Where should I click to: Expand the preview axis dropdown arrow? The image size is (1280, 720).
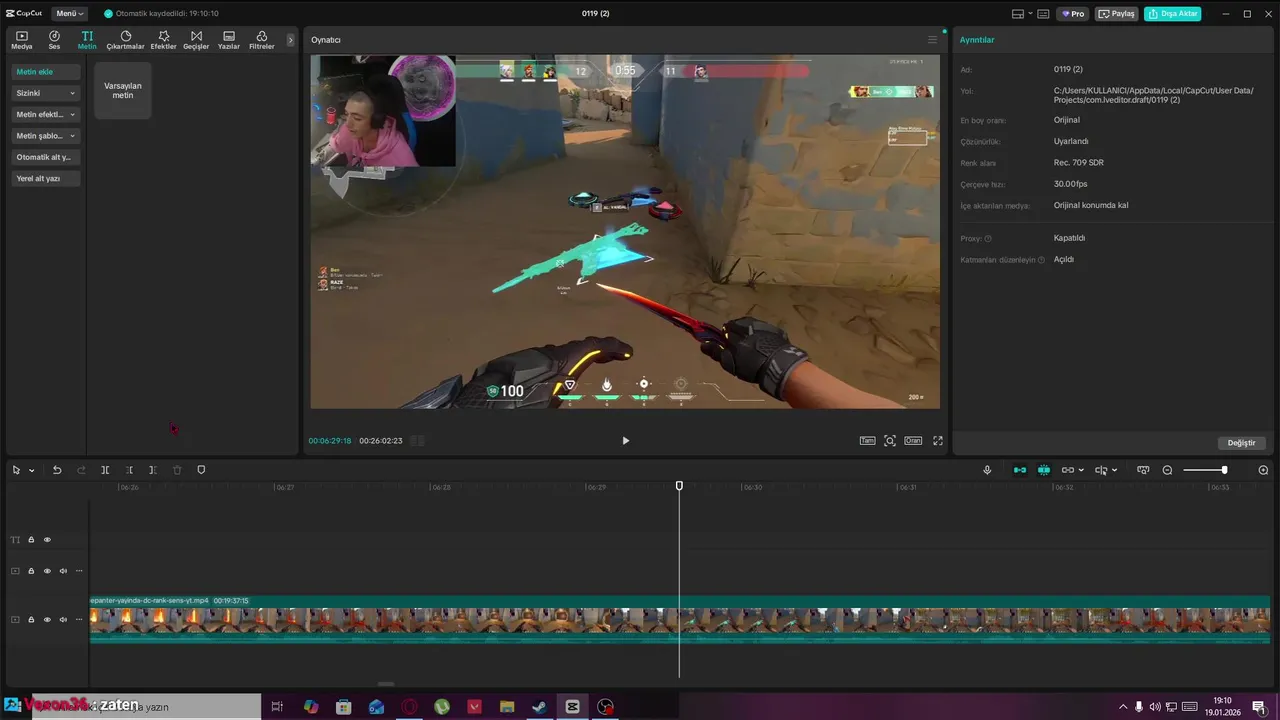1114,470
